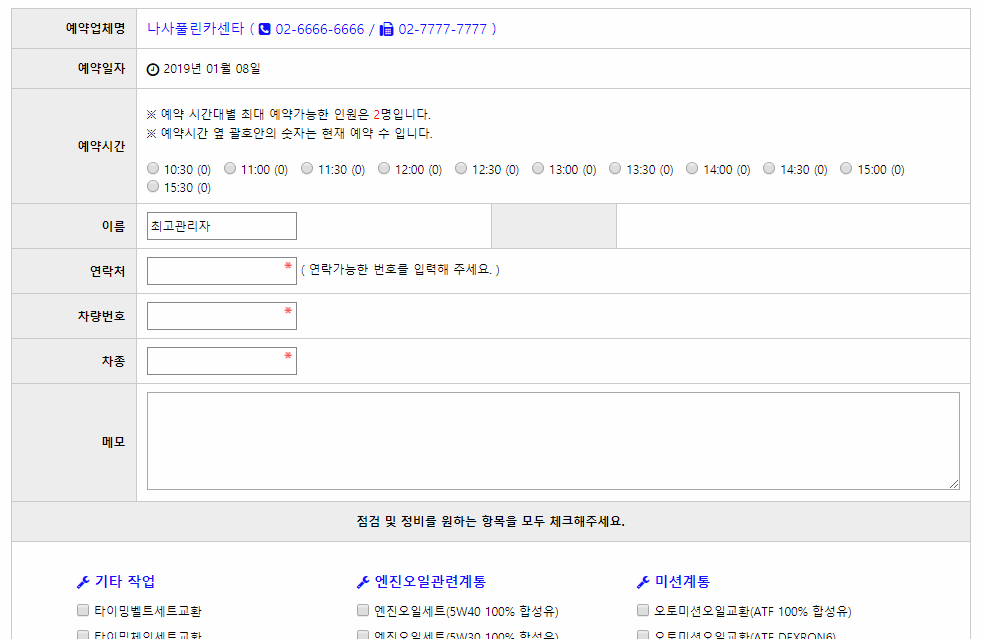
Task: Click the phone icon beside 02-6666-6666
Action: (x=265, y=30)
